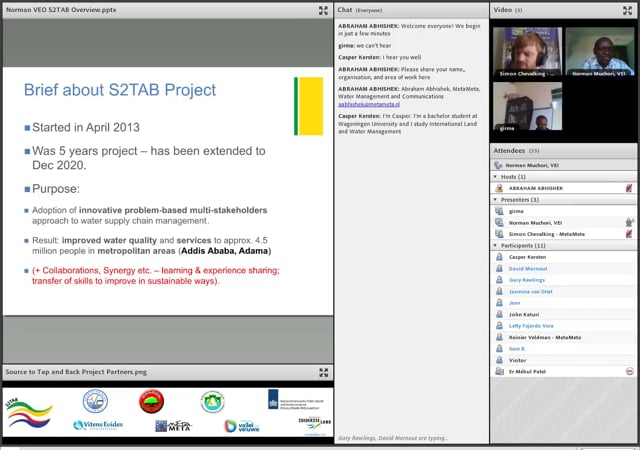
Task: Select participant Casper Kersten
Action: coord(563,257)
